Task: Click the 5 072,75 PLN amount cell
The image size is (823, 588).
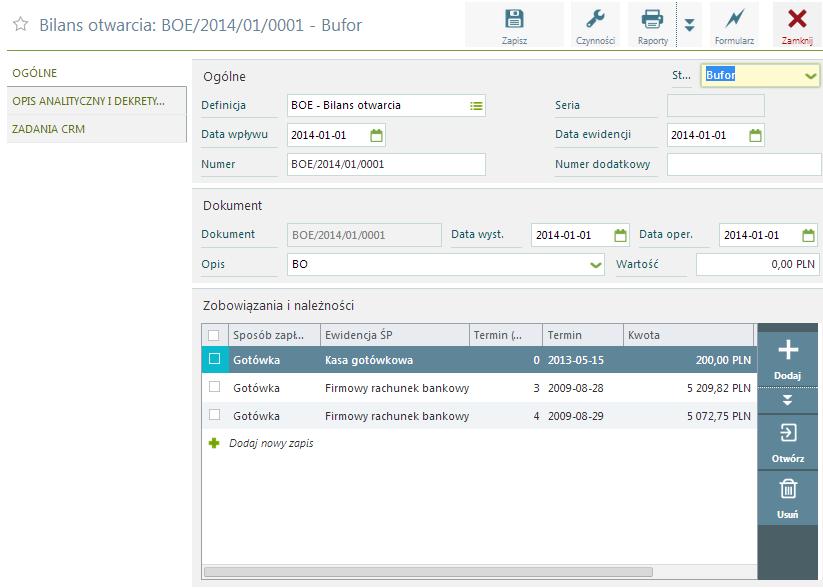Action: (688, 416)
